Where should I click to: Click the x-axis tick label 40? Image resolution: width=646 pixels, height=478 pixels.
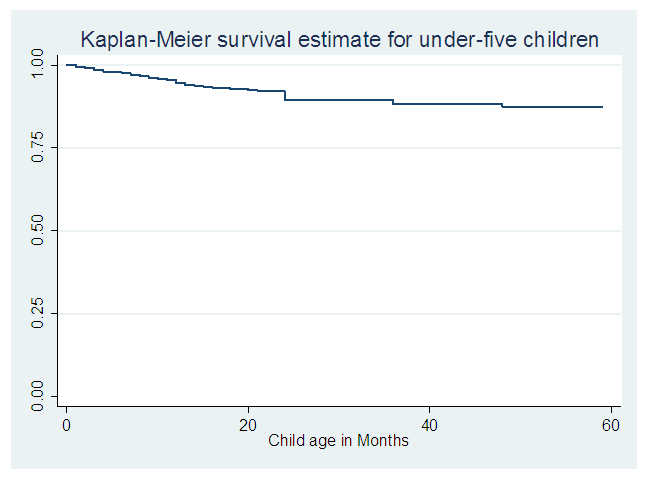[x=429, y=425]
